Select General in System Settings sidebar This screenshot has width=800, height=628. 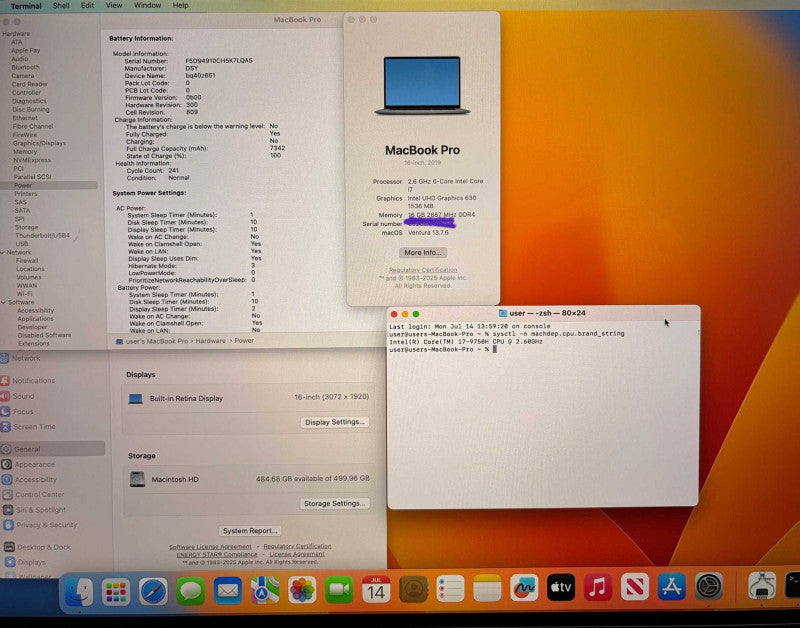point(53,449)
